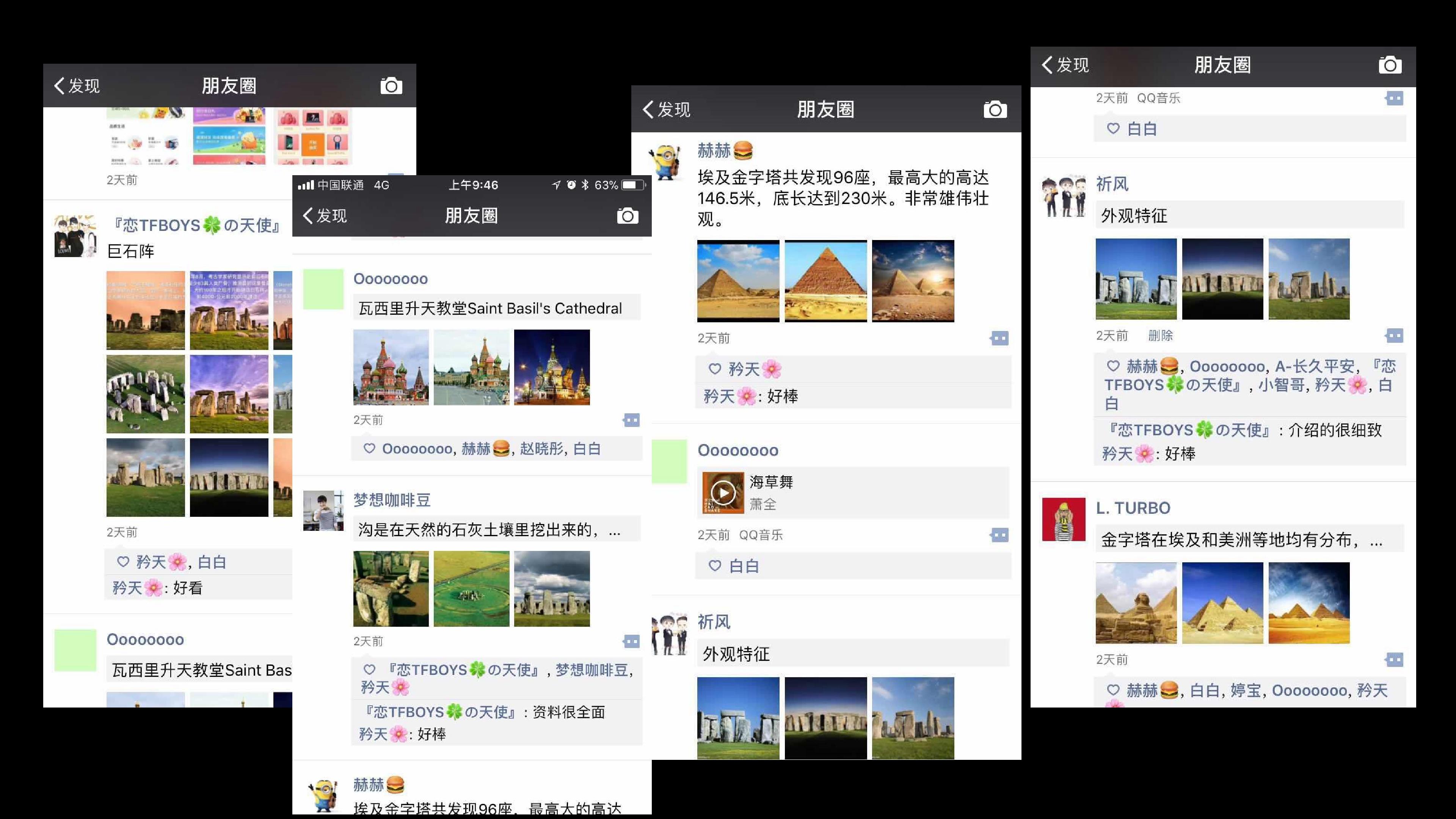Open the Sphinx pyramid thumbnail in L. TURBO's post
Image resolution: width=1456 pixels, height=819 pixels.
pyautogui.click(x=1136, y=602)
